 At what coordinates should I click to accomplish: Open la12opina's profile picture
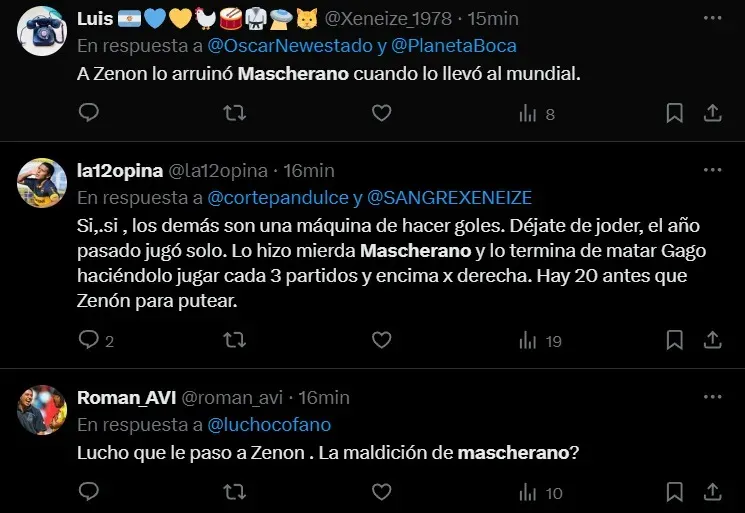pos(42,182)
